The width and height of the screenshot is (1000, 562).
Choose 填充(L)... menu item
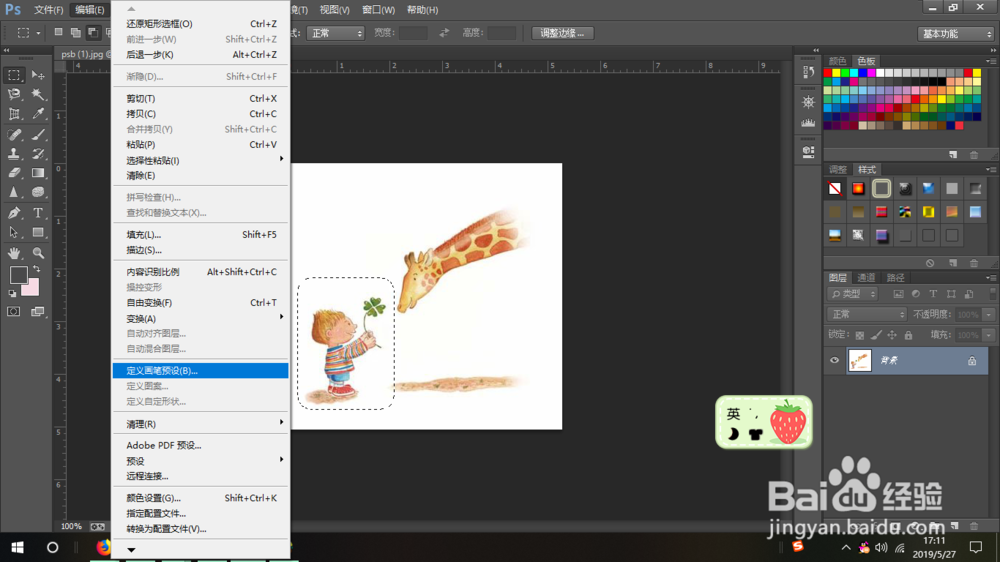200,235
